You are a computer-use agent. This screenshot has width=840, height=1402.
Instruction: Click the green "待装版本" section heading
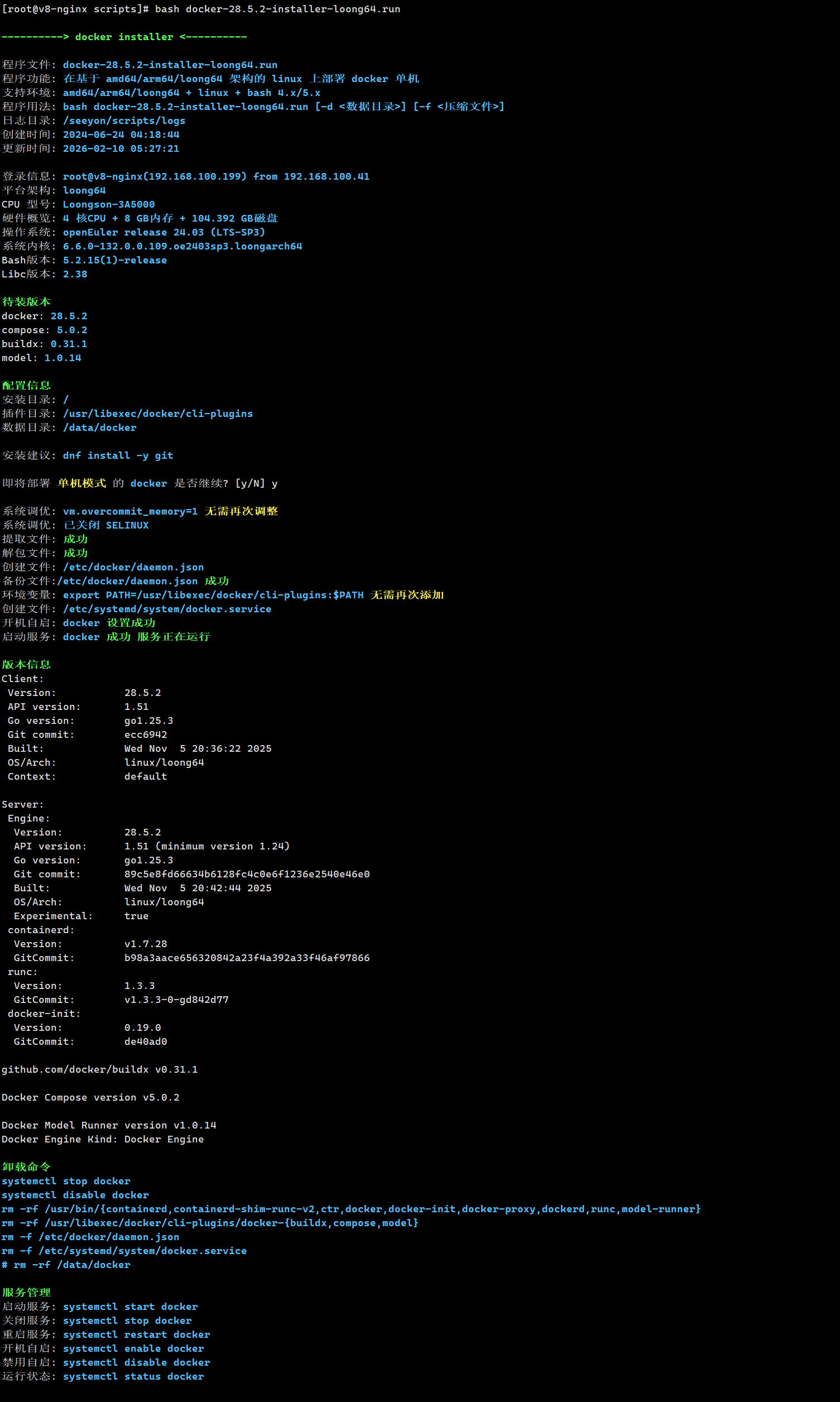tap(26, 303)
